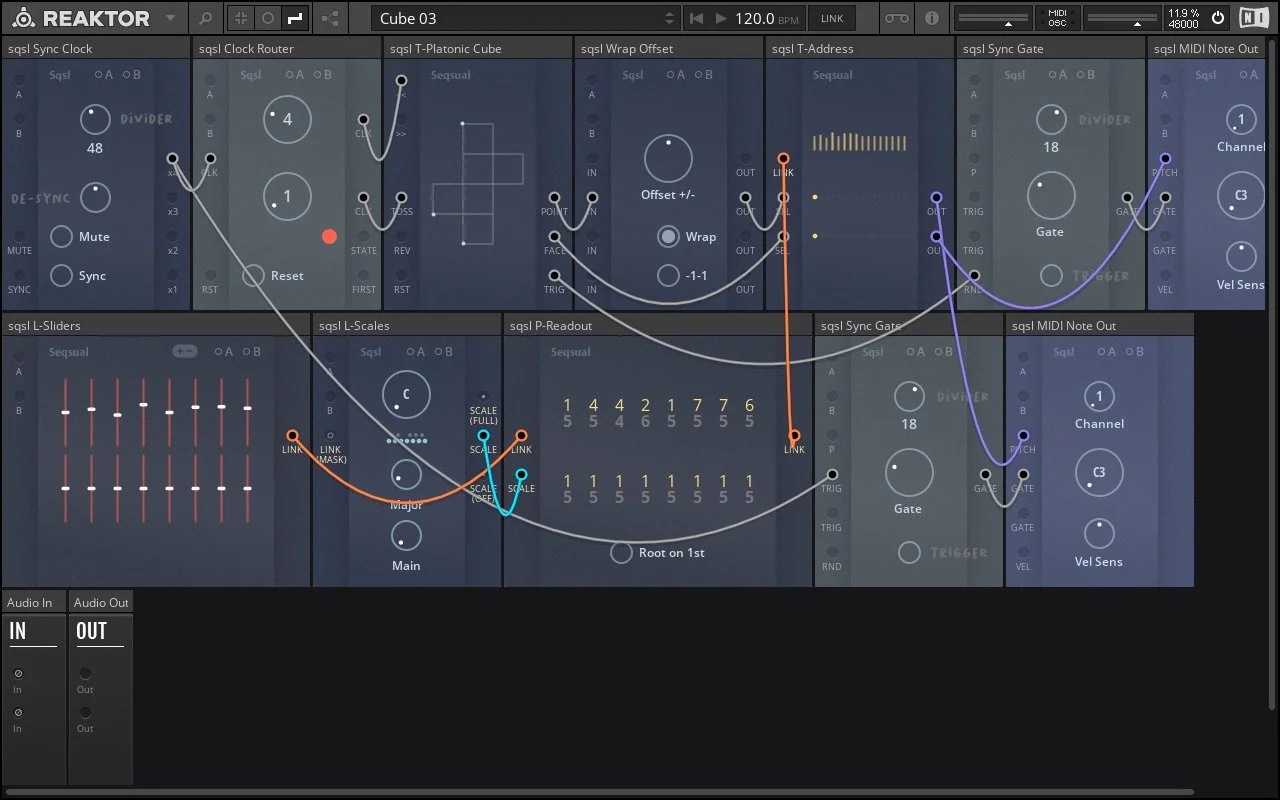Select the cable view mode icon
Viewport: 1280px width, 800px height.
(x=295, y=18)
